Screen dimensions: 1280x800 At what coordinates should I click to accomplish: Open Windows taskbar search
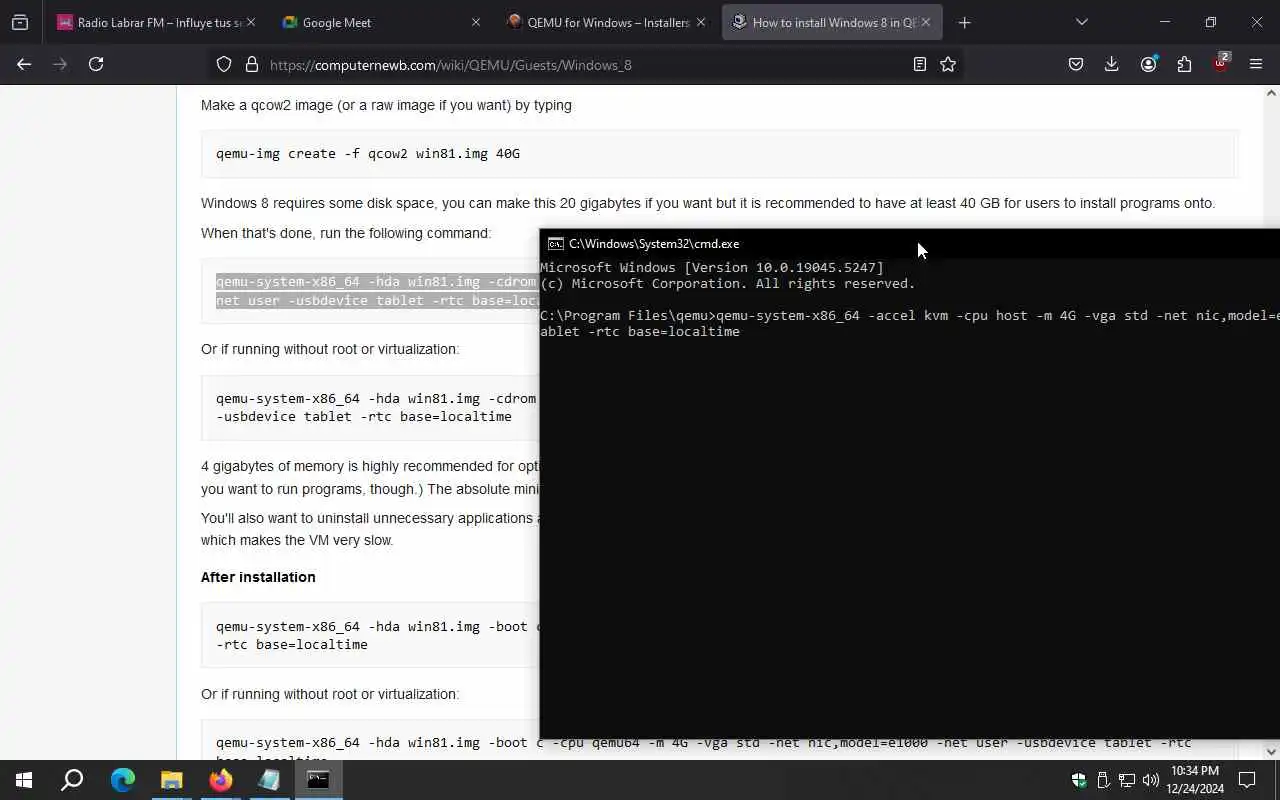(72, 780)
